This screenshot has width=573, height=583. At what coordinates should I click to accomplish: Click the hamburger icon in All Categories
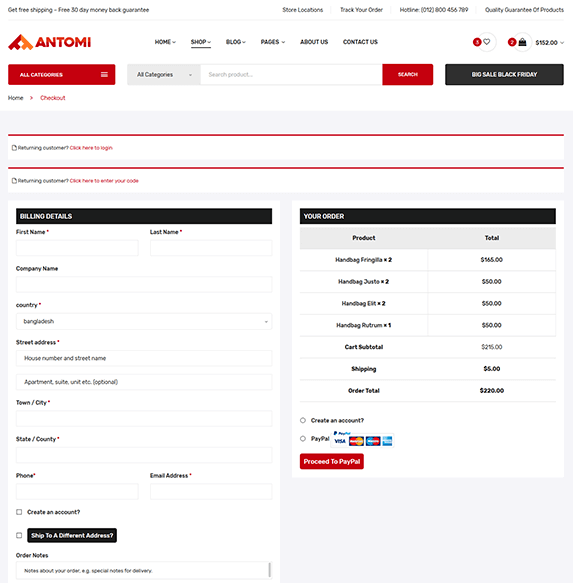pyautogui.click(x=104, y=75)
